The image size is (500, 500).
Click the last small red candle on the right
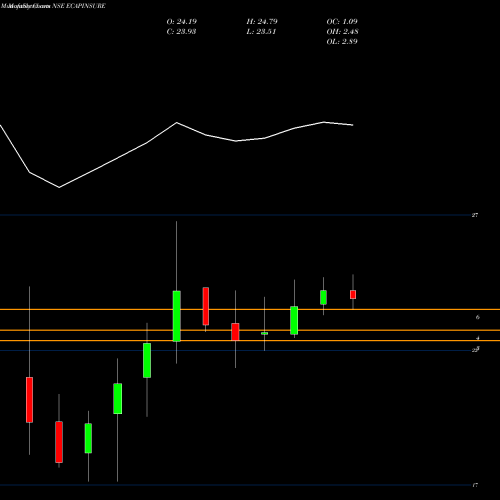pyautogui.click(x=353, y=294)
